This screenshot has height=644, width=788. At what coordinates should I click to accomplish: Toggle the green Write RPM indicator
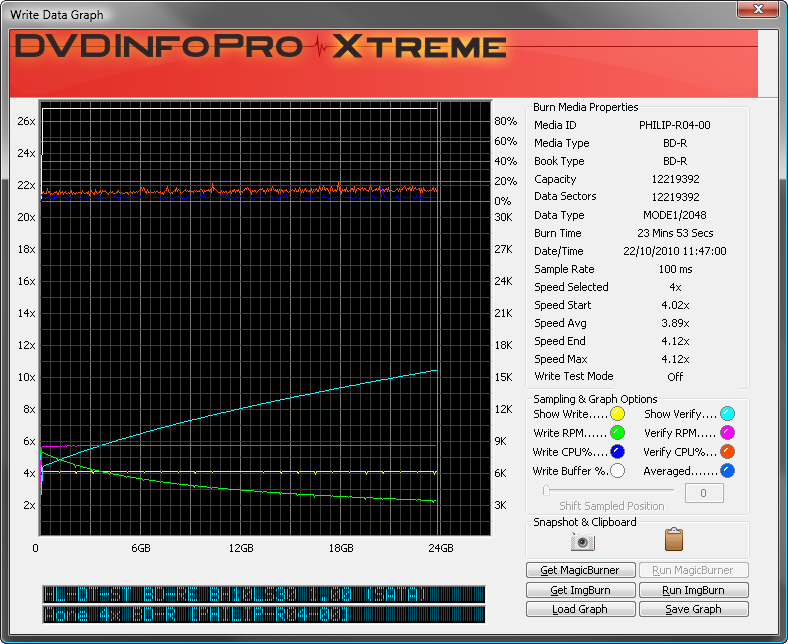click(x=617, y=433)
